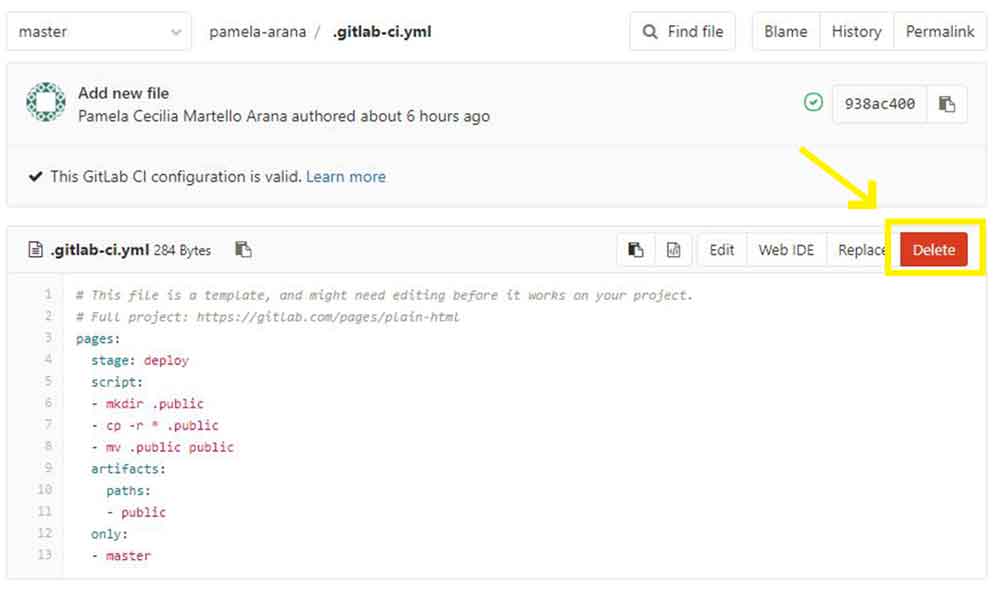Click the Edit button
Viewport: 1000px width, 610px height.
722,250
